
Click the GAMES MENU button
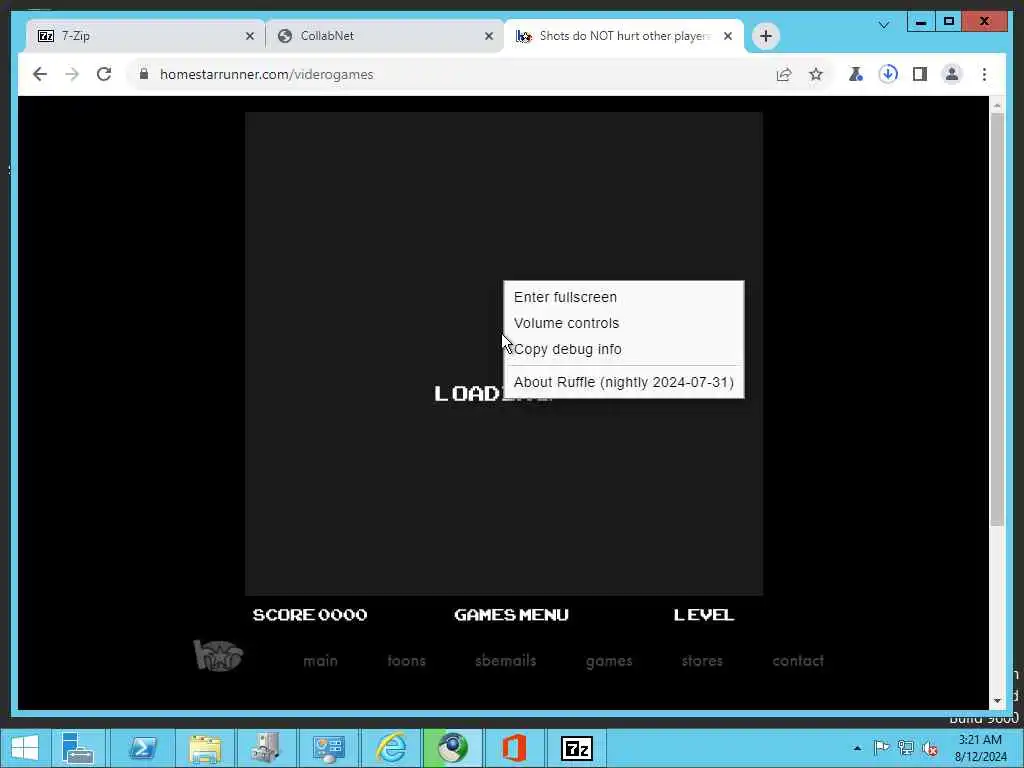[511, 615]
